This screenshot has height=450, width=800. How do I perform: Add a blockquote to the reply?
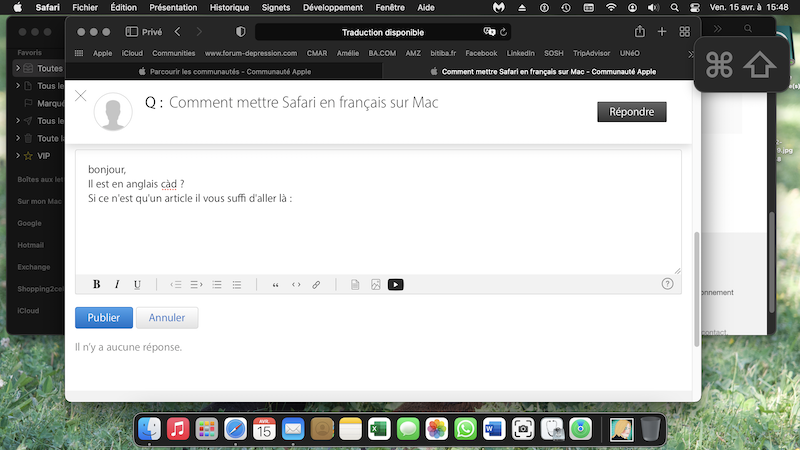click(x=276, y=284)
